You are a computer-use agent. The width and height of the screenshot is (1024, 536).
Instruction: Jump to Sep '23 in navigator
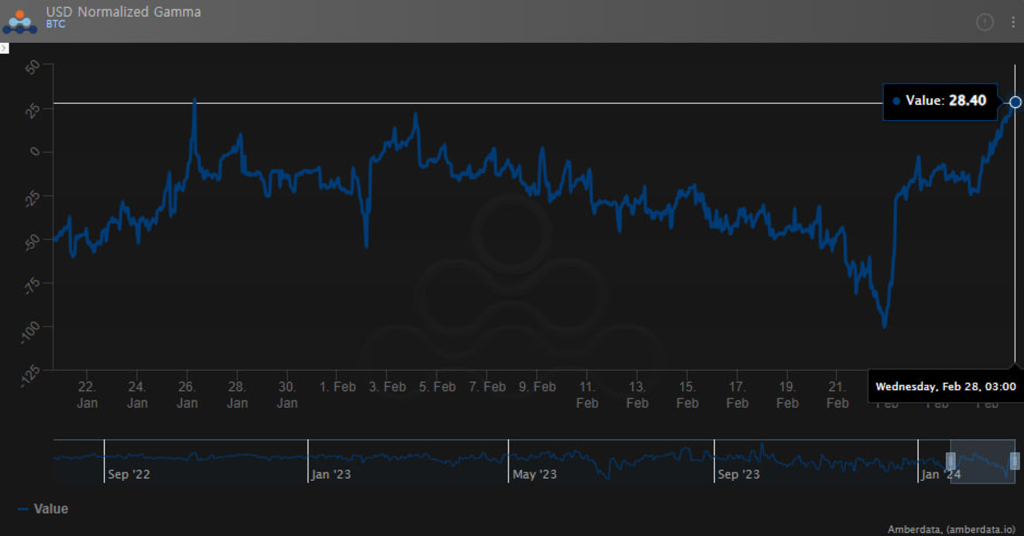coord(738,474)
